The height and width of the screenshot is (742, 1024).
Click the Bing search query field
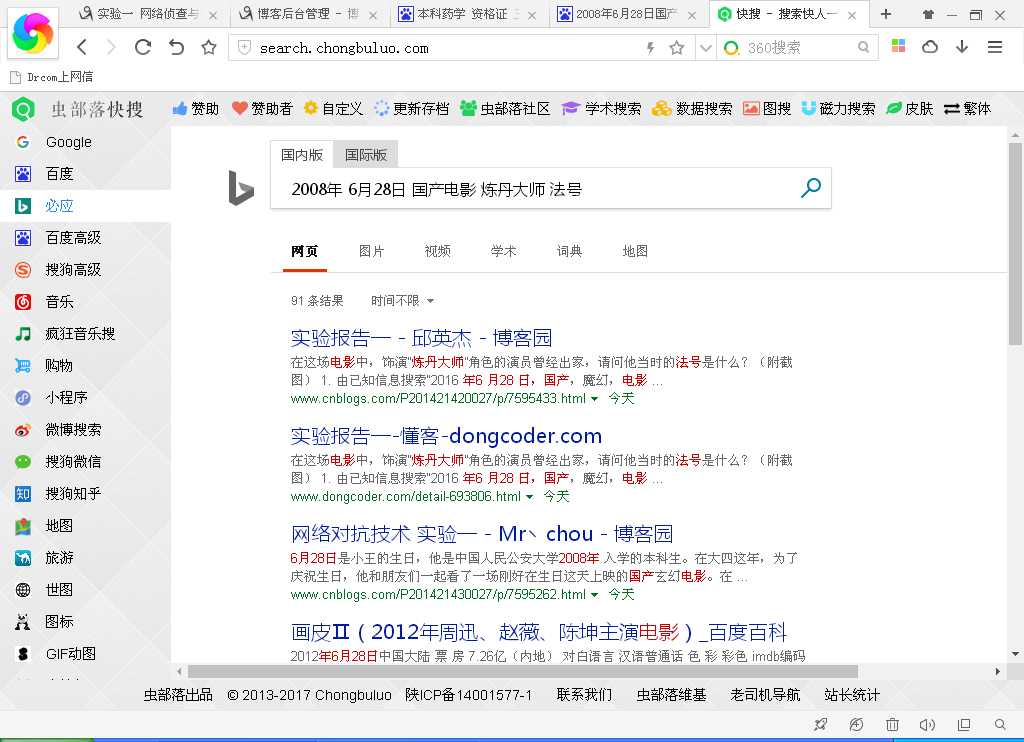[532, 189]
